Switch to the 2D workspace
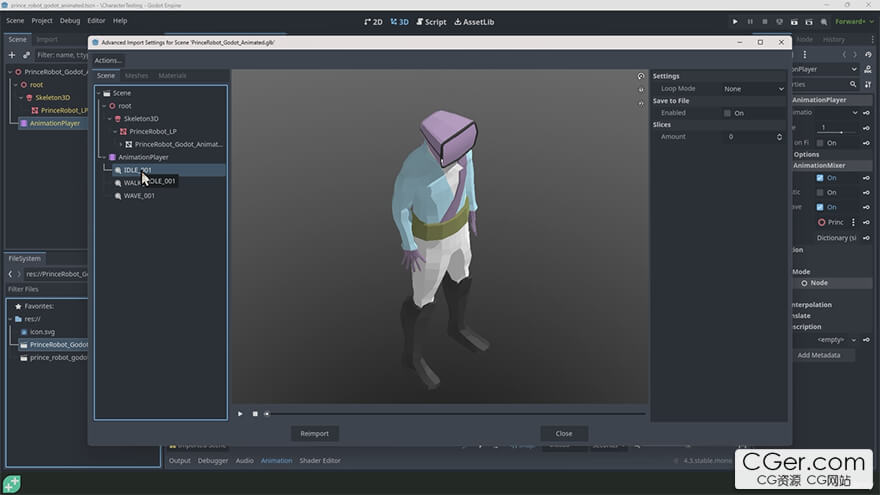The height and width of the screenshot is (495, 880). [x=373, y=22]
